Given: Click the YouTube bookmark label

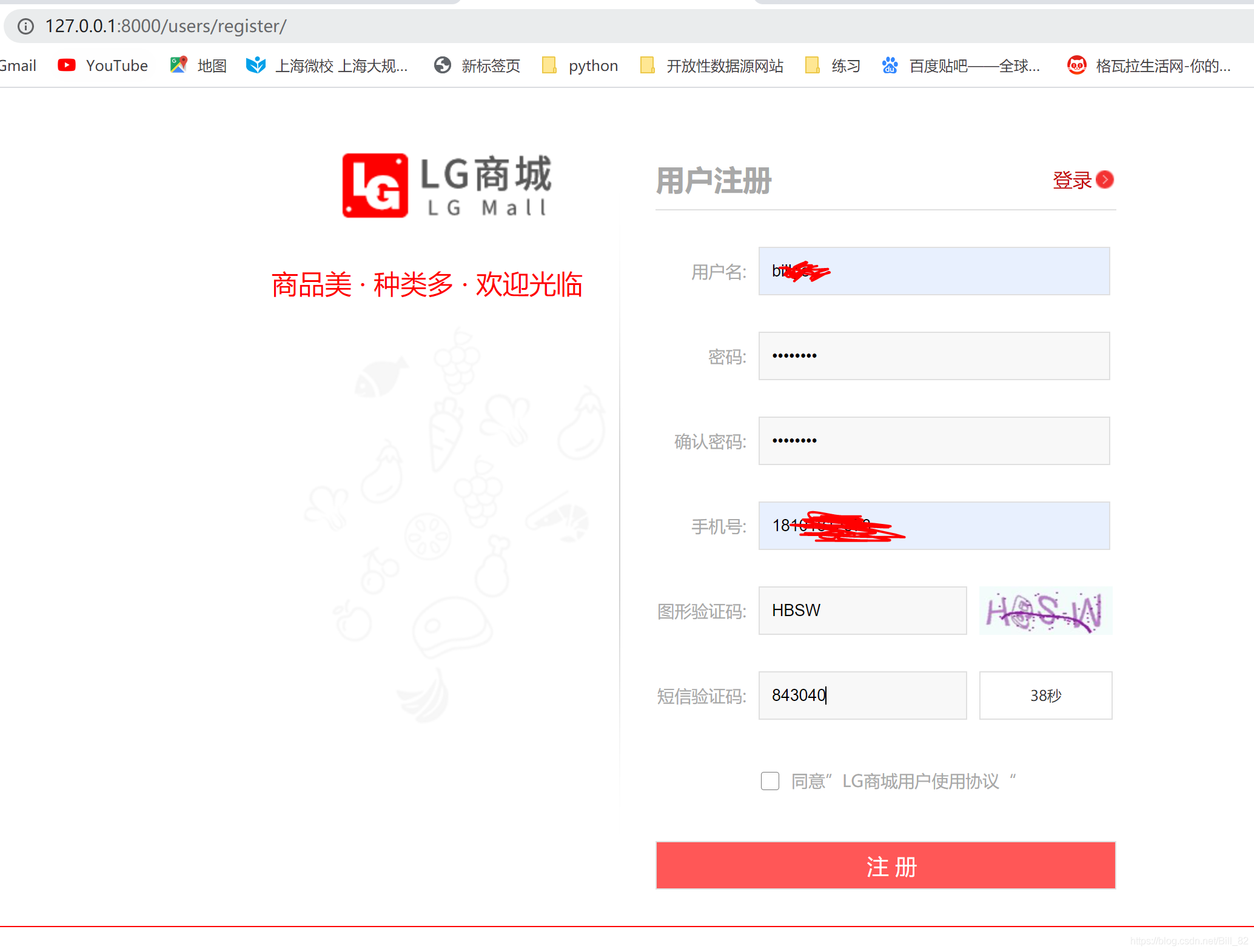Looking at the screenshot, I should (x=117, y=65).
